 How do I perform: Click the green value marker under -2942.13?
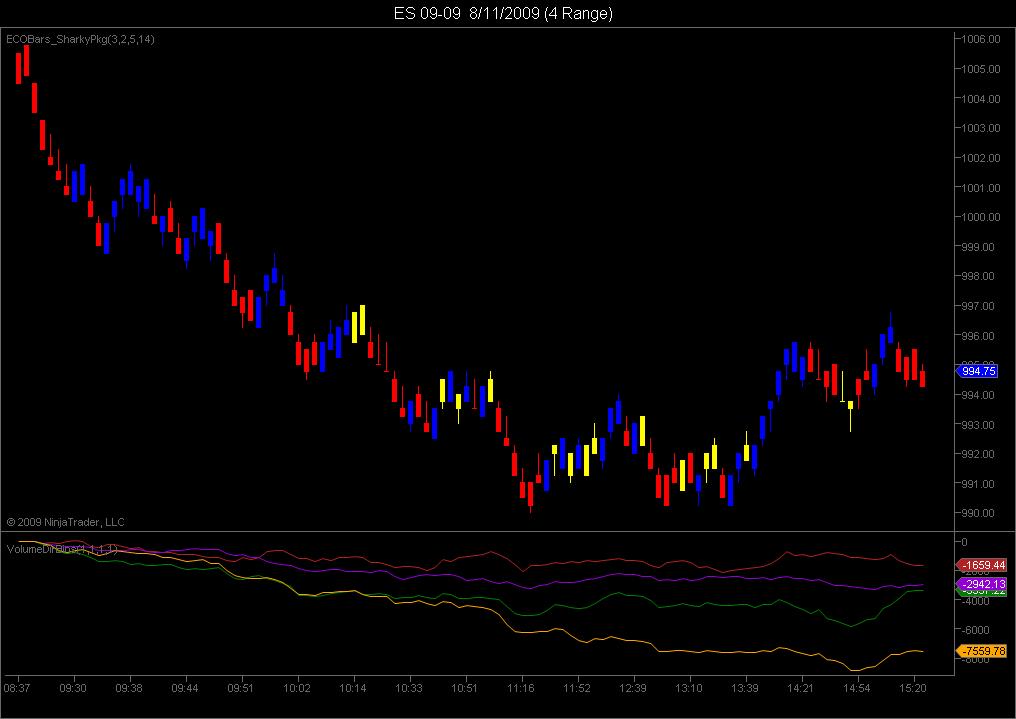pos(982,593)
